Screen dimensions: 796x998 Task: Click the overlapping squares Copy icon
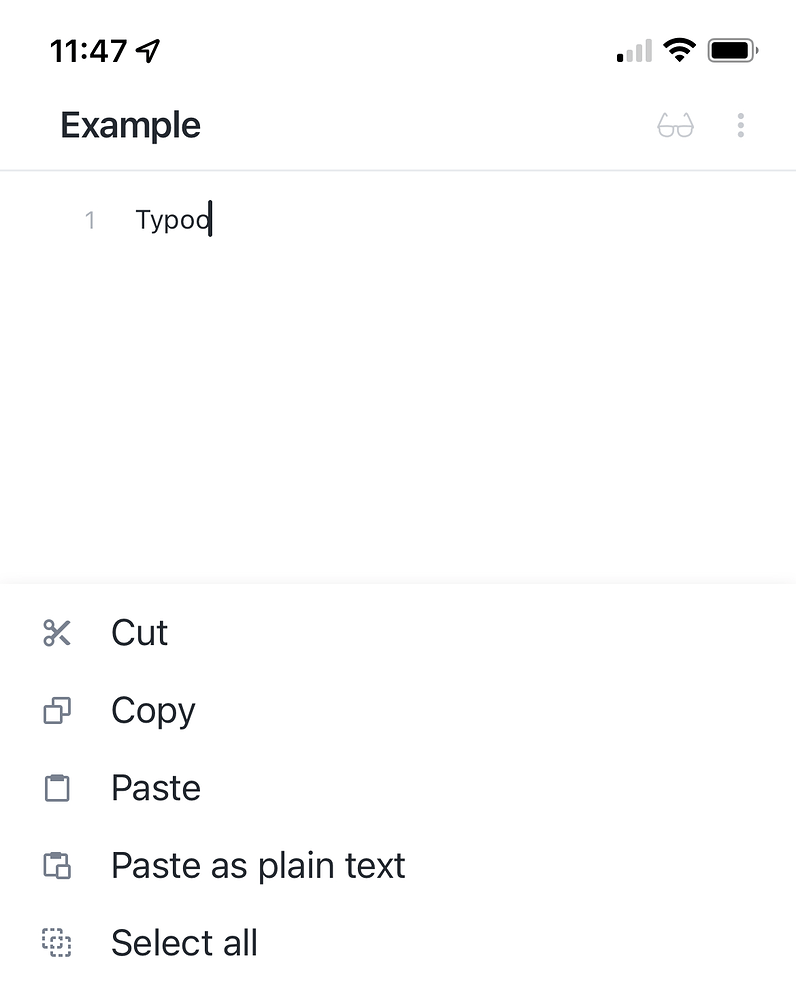tap(57, 710)
